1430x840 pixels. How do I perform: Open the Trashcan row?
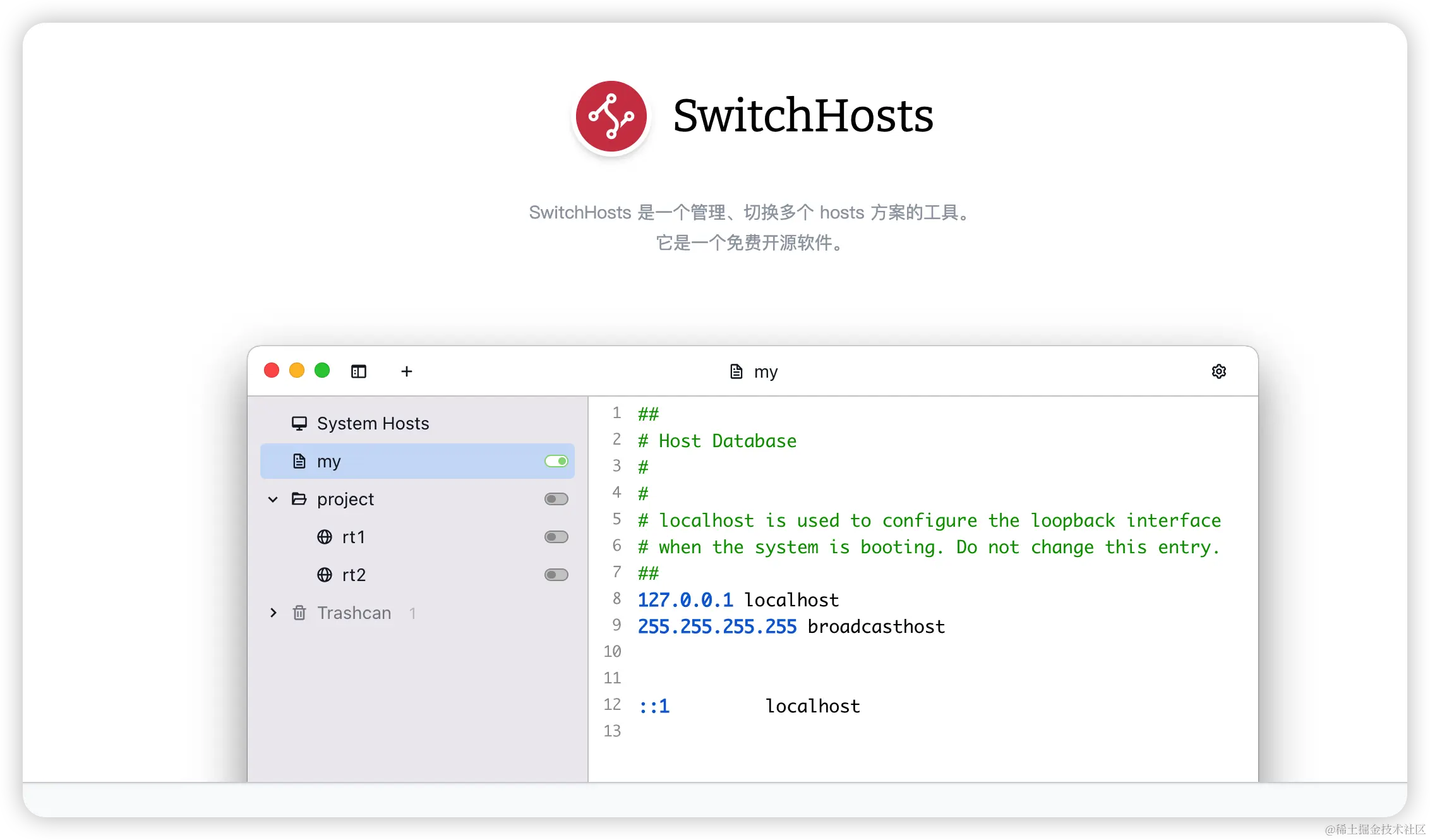418,613
